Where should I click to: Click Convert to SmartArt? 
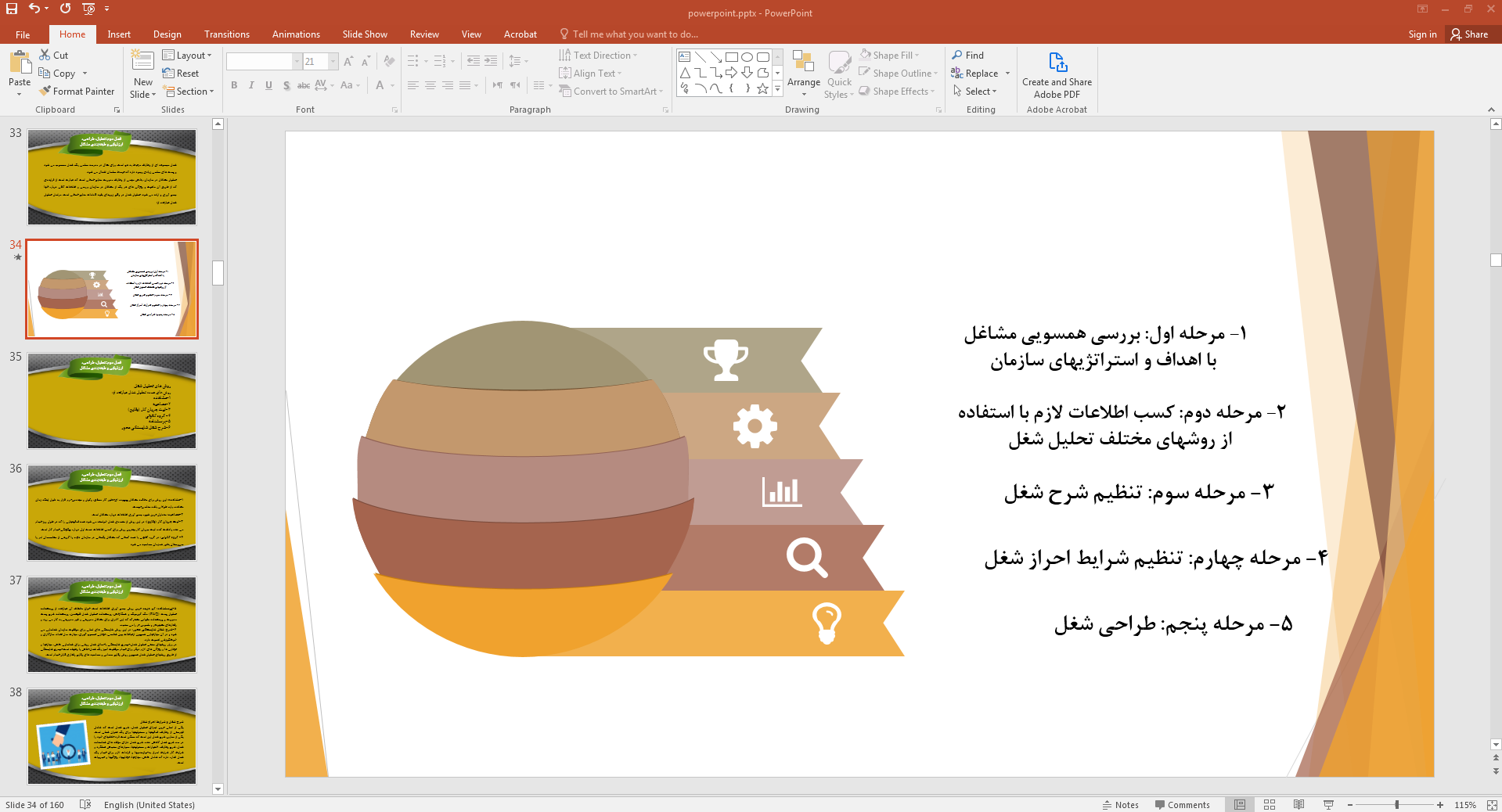click(x=611, y=92)
